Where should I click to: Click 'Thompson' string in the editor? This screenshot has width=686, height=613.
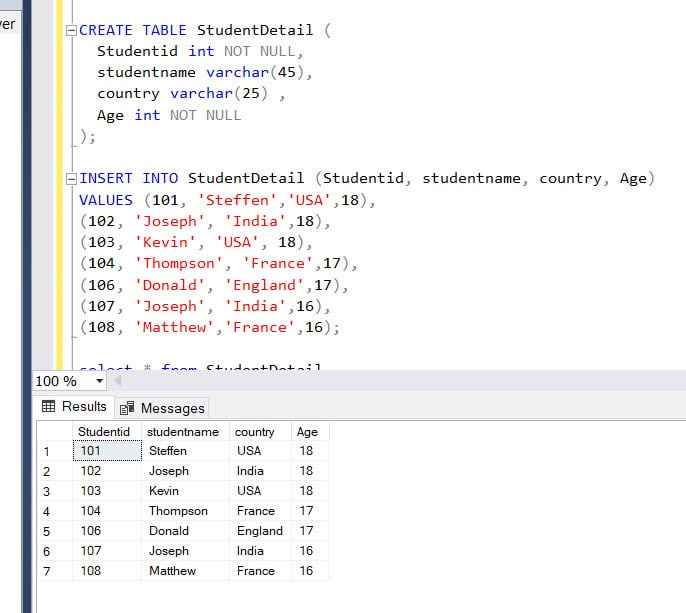pos(178,263)
